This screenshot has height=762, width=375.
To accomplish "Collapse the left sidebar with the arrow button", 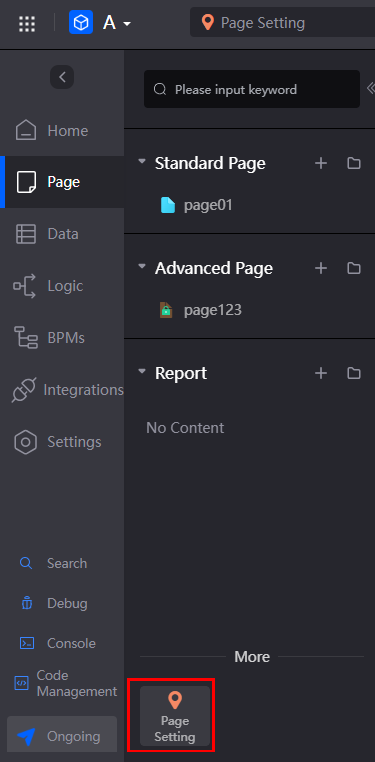I will coord(62,77).
